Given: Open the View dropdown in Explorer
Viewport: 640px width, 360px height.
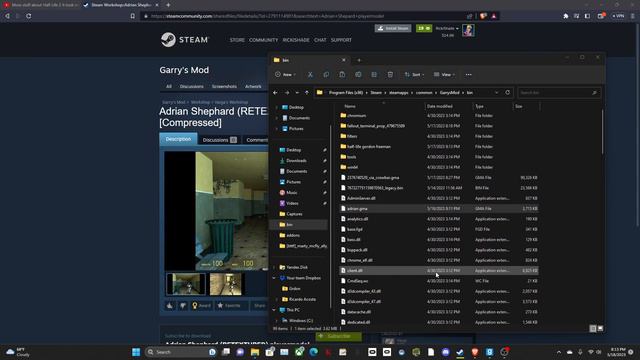Looking at the screenshot, I should 444,75.
